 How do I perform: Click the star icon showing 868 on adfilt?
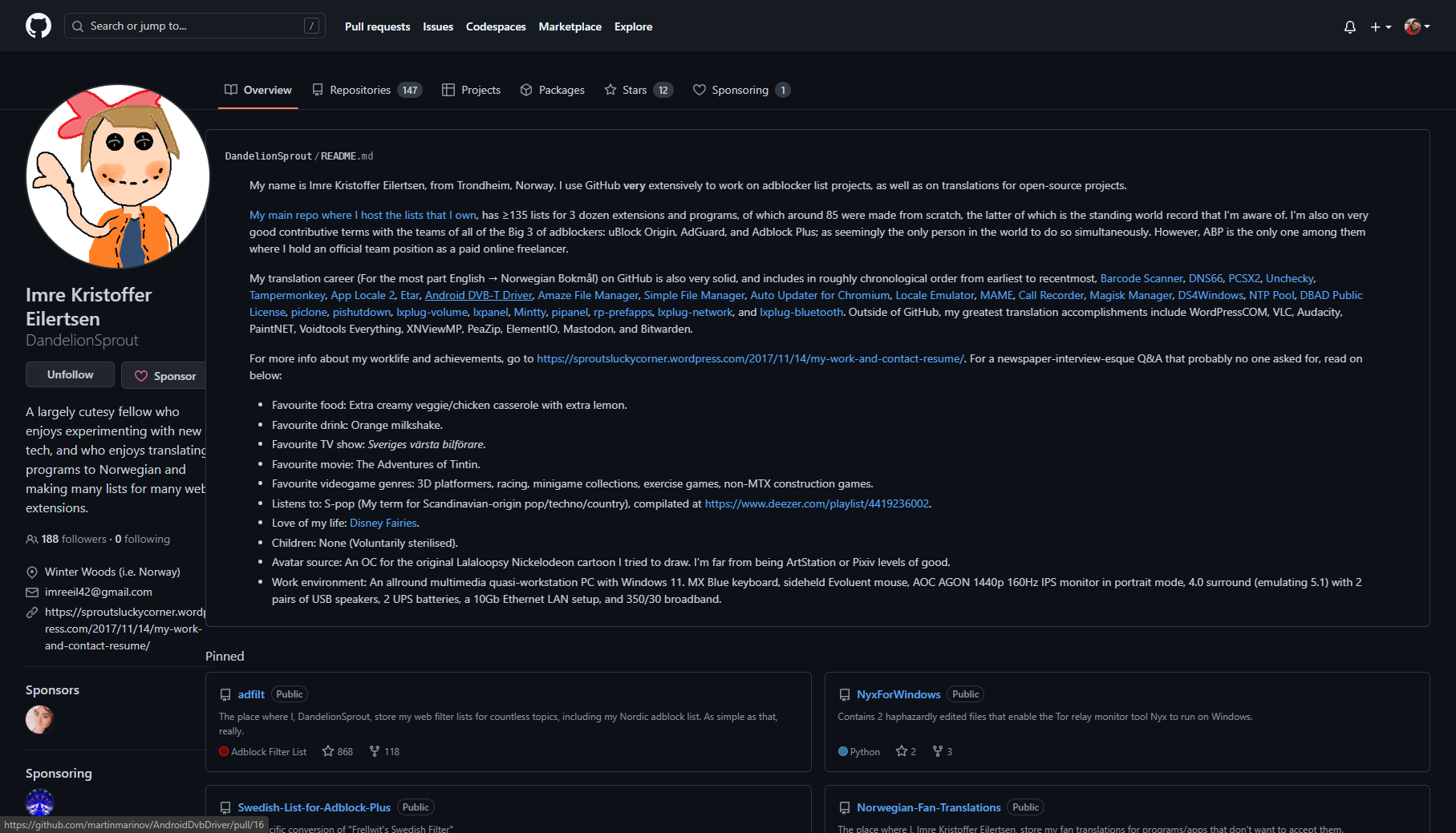tap(328, 751)
